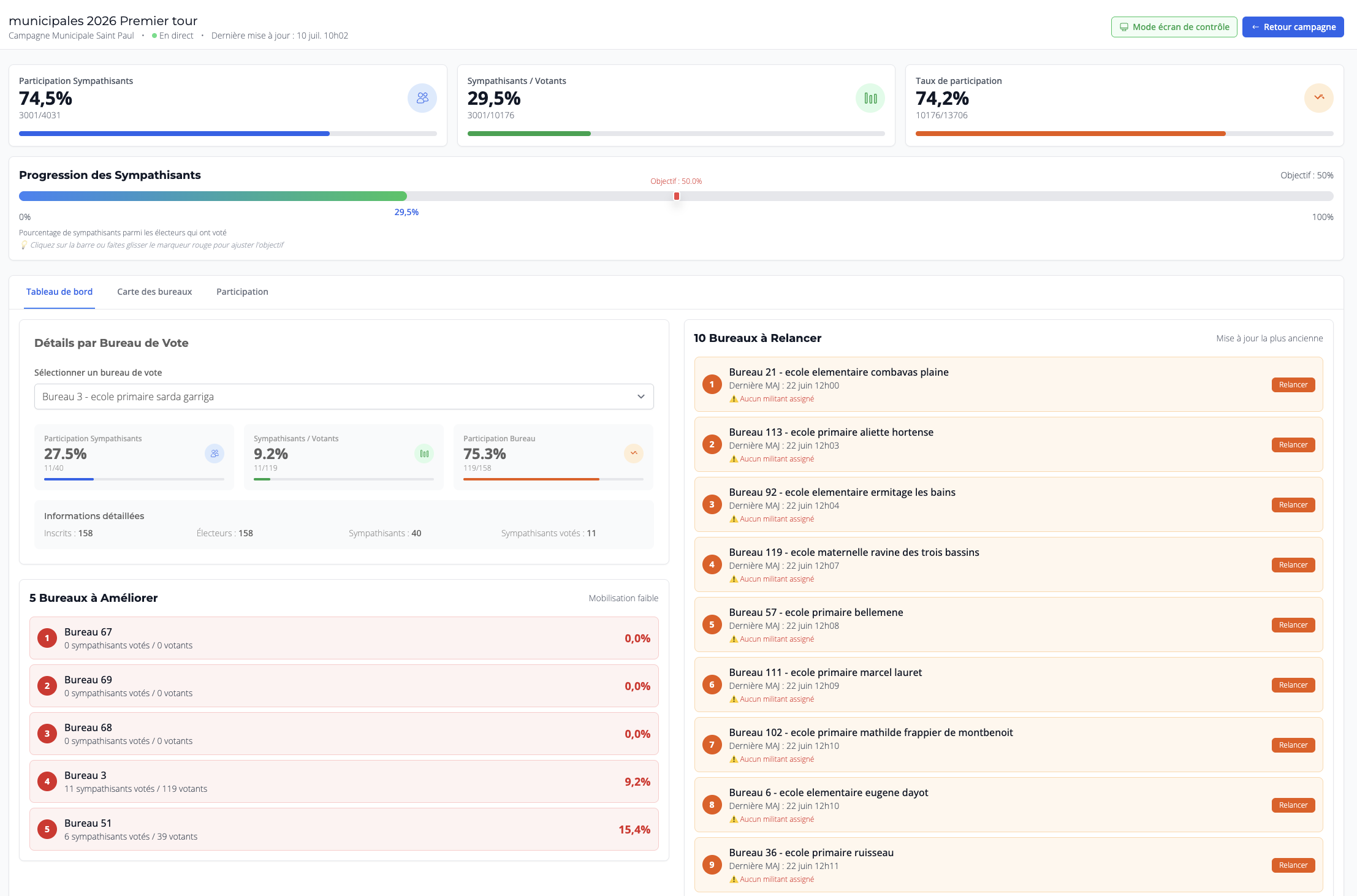
Task: Click the warning icon under Bureau 21
Action: [734, 399]
